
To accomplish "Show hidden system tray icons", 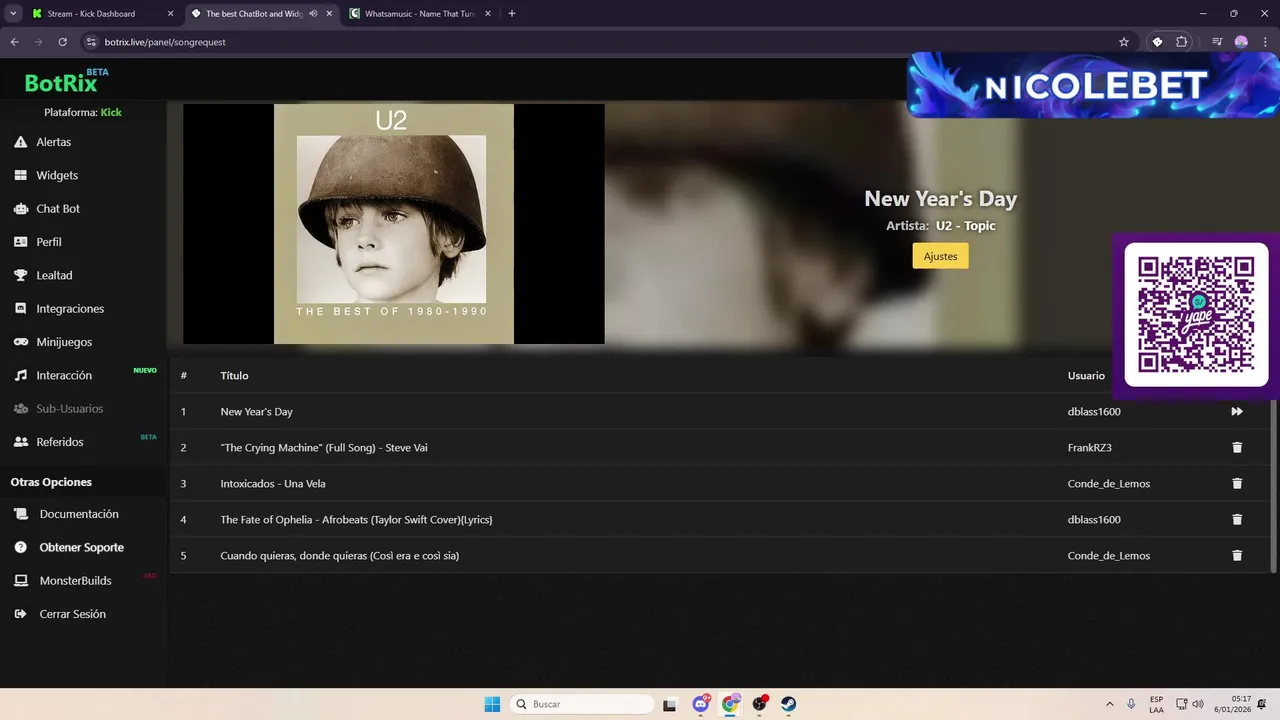I will 1109,704.
